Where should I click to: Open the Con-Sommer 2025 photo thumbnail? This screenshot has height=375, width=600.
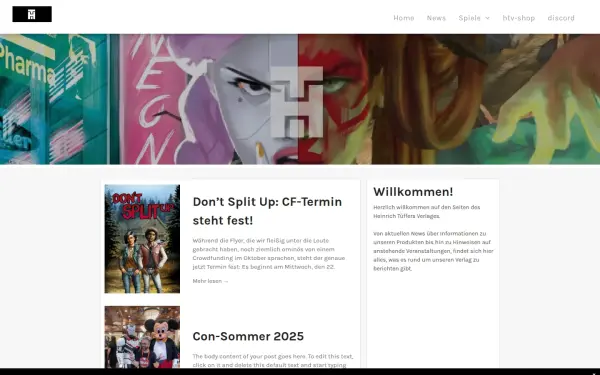(142, 337)
